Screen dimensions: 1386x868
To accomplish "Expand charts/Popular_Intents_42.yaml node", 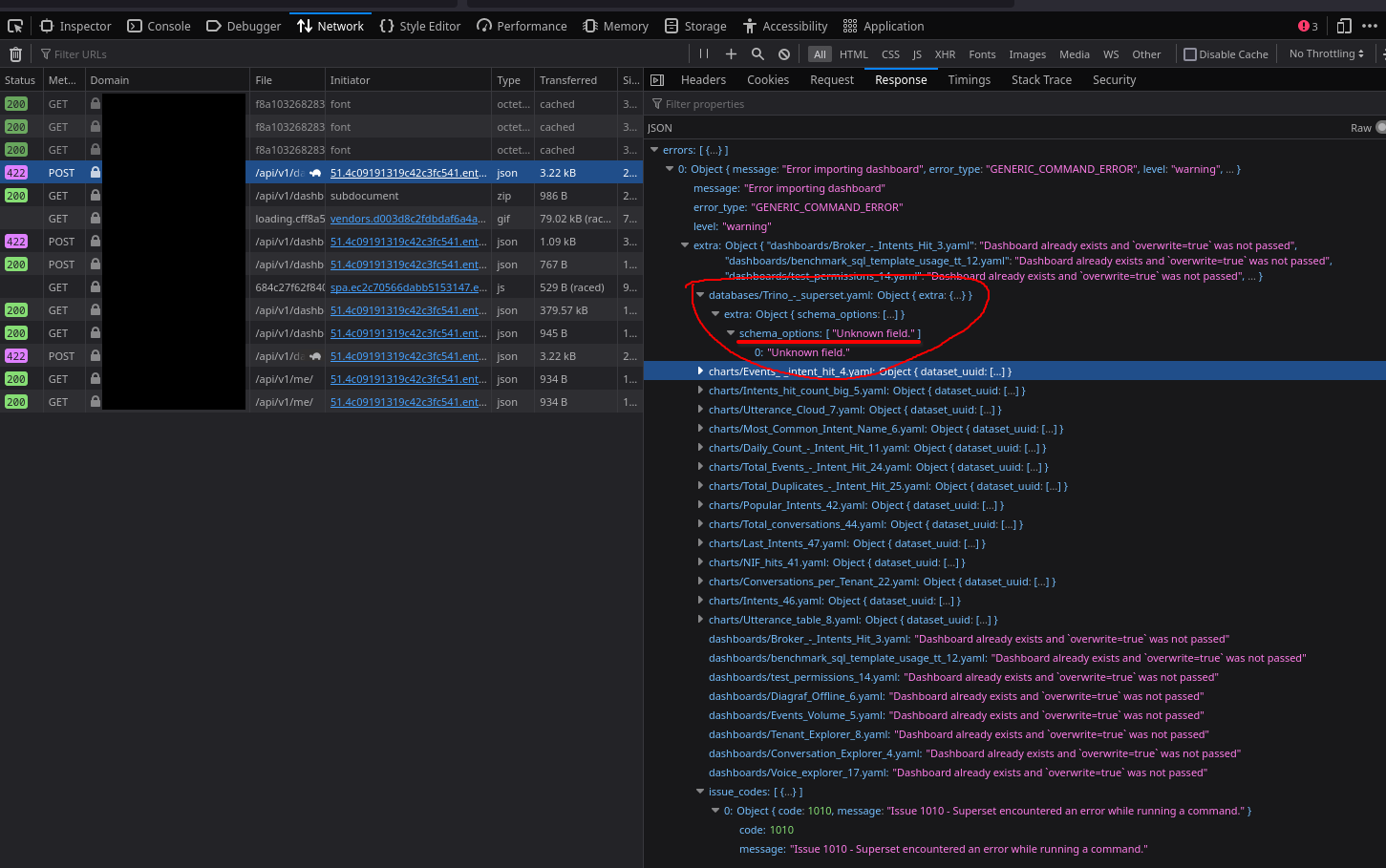I will 700,505.
